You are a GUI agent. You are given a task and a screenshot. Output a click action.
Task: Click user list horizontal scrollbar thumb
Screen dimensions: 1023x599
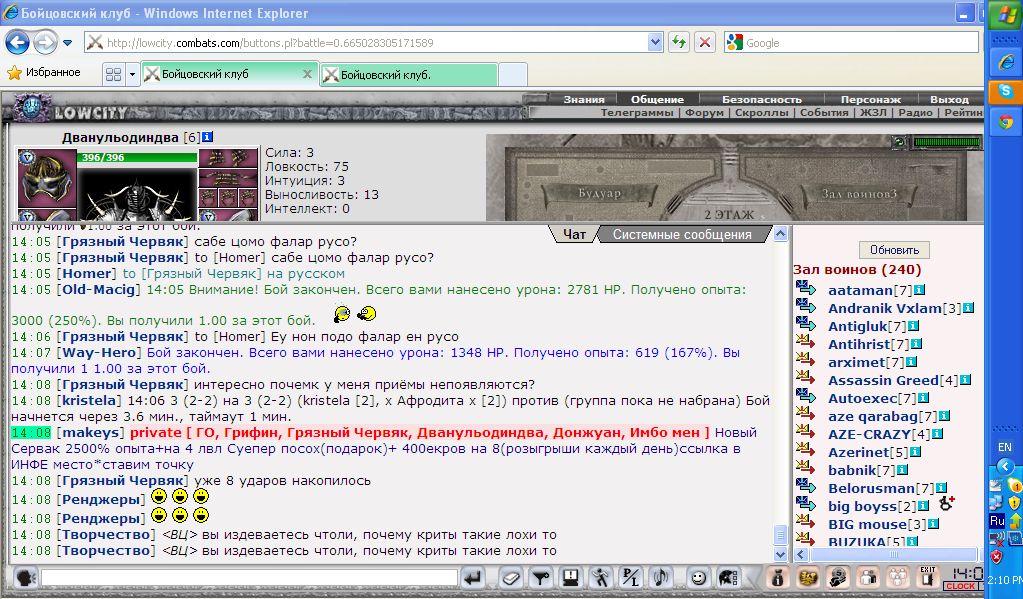coord(894,555)
